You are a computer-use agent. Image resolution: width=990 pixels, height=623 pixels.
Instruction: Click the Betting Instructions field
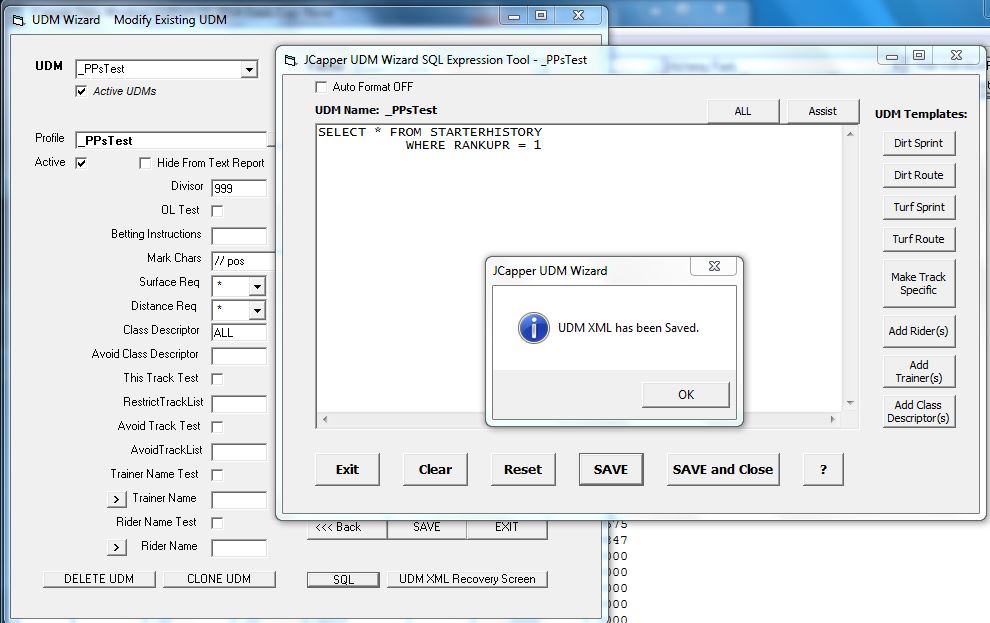[239, 236]
